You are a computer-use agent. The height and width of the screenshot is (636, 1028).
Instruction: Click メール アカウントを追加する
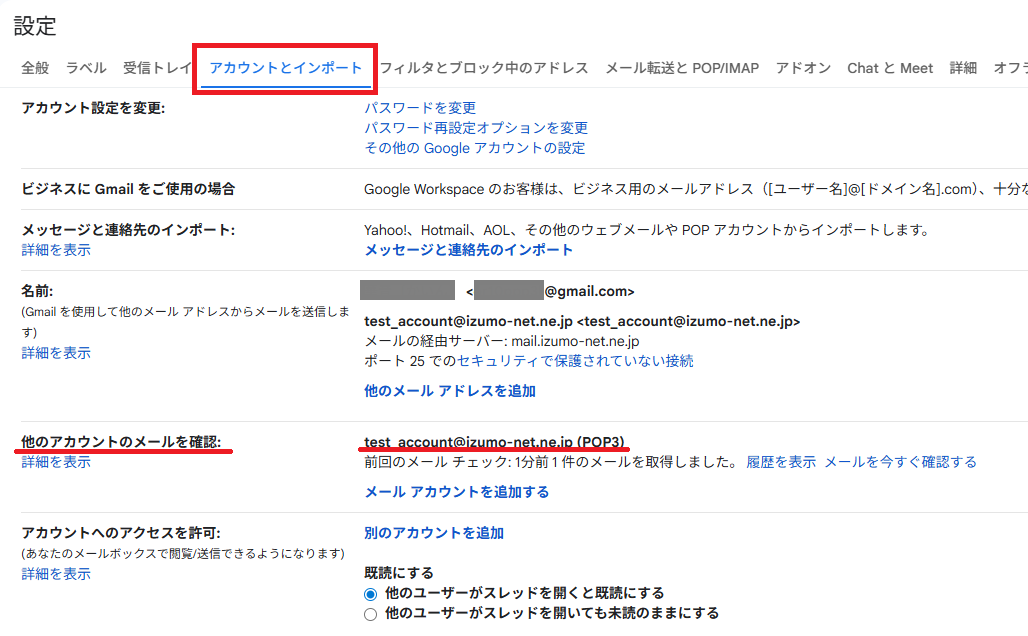tap(457, 492)
